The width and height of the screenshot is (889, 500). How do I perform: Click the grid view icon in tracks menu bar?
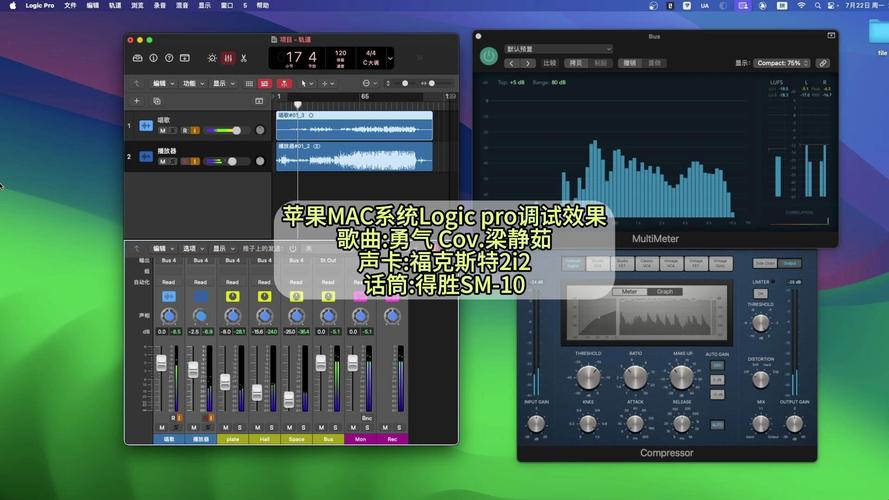[x=249, y=83]
